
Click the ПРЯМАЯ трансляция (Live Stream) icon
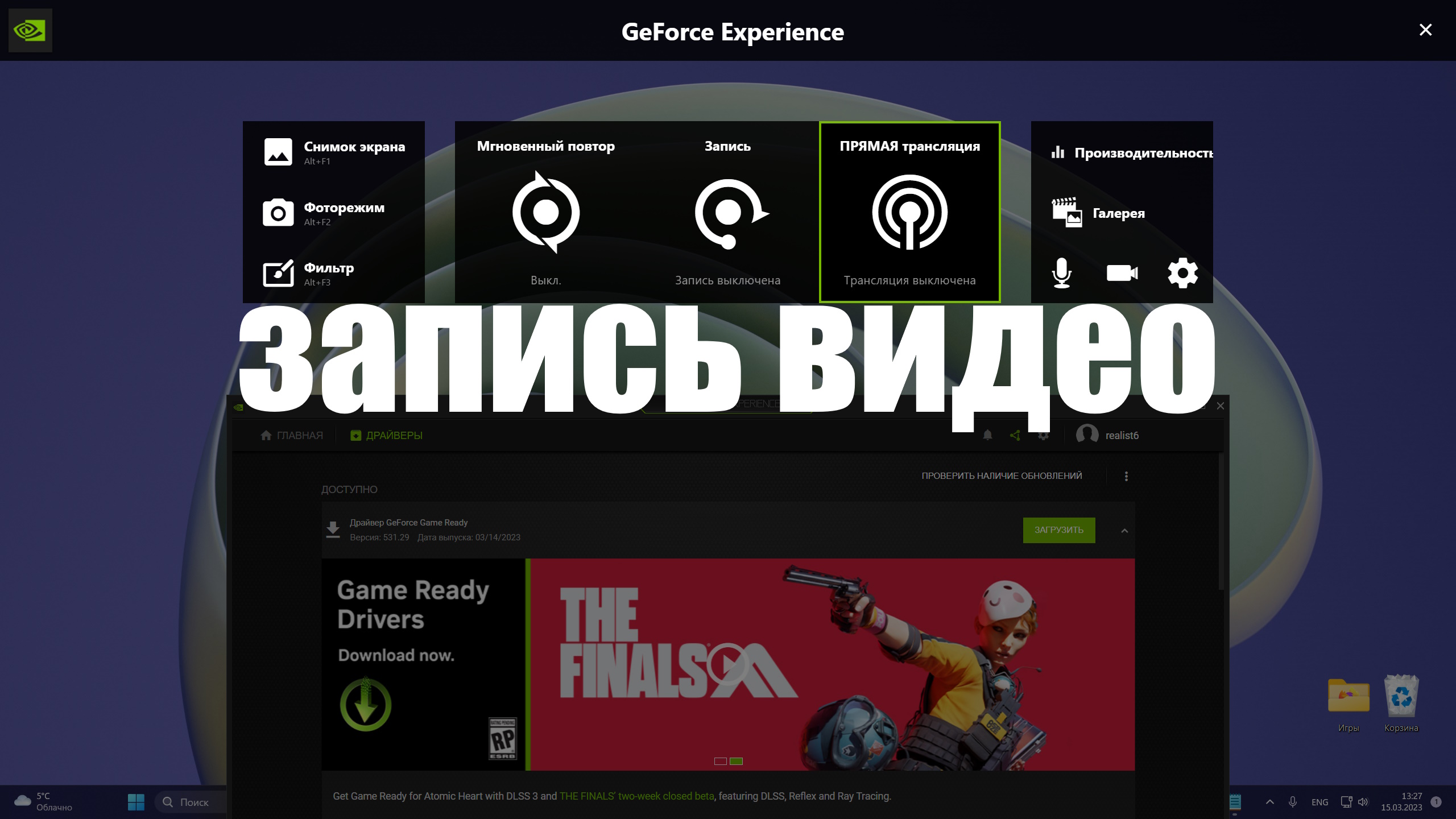(x=909, y=210)
